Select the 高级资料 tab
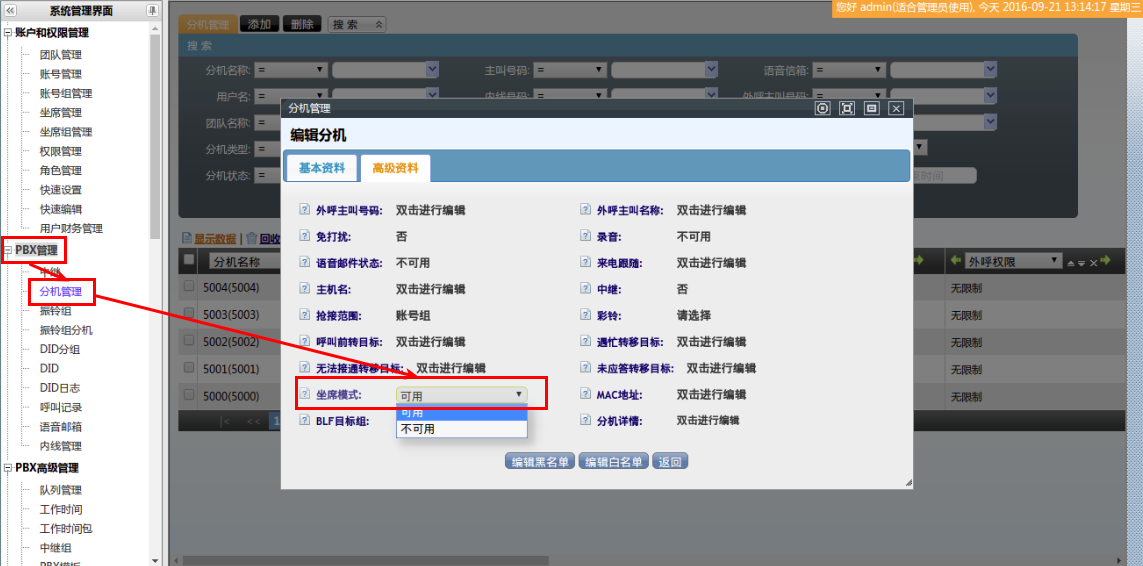Image resolution: width=1143 pixels, height=566 pixels. [x=395, y=168]
